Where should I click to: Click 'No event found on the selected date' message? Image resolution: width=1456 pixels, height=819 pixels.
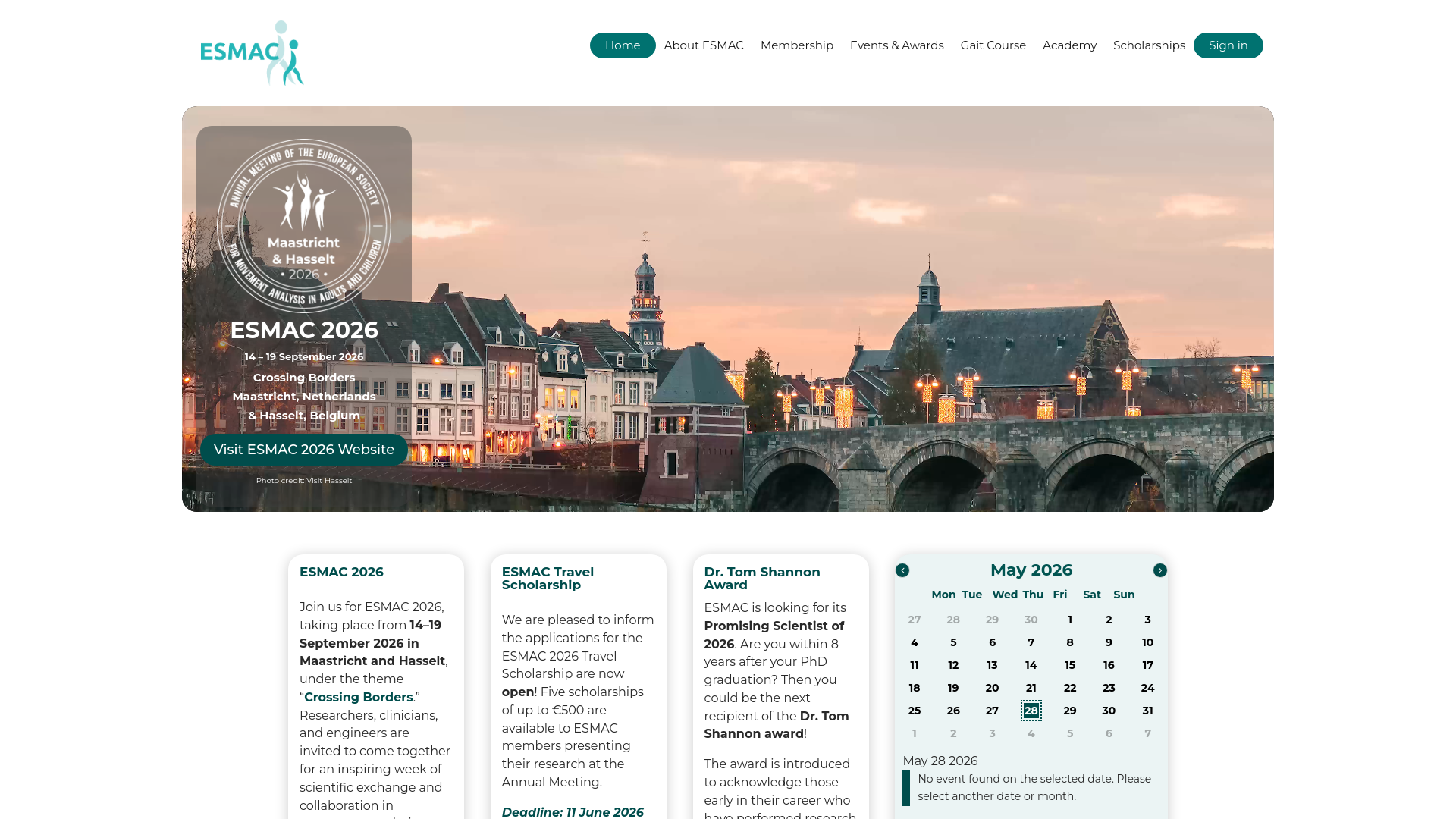(x=1034, y=787)
